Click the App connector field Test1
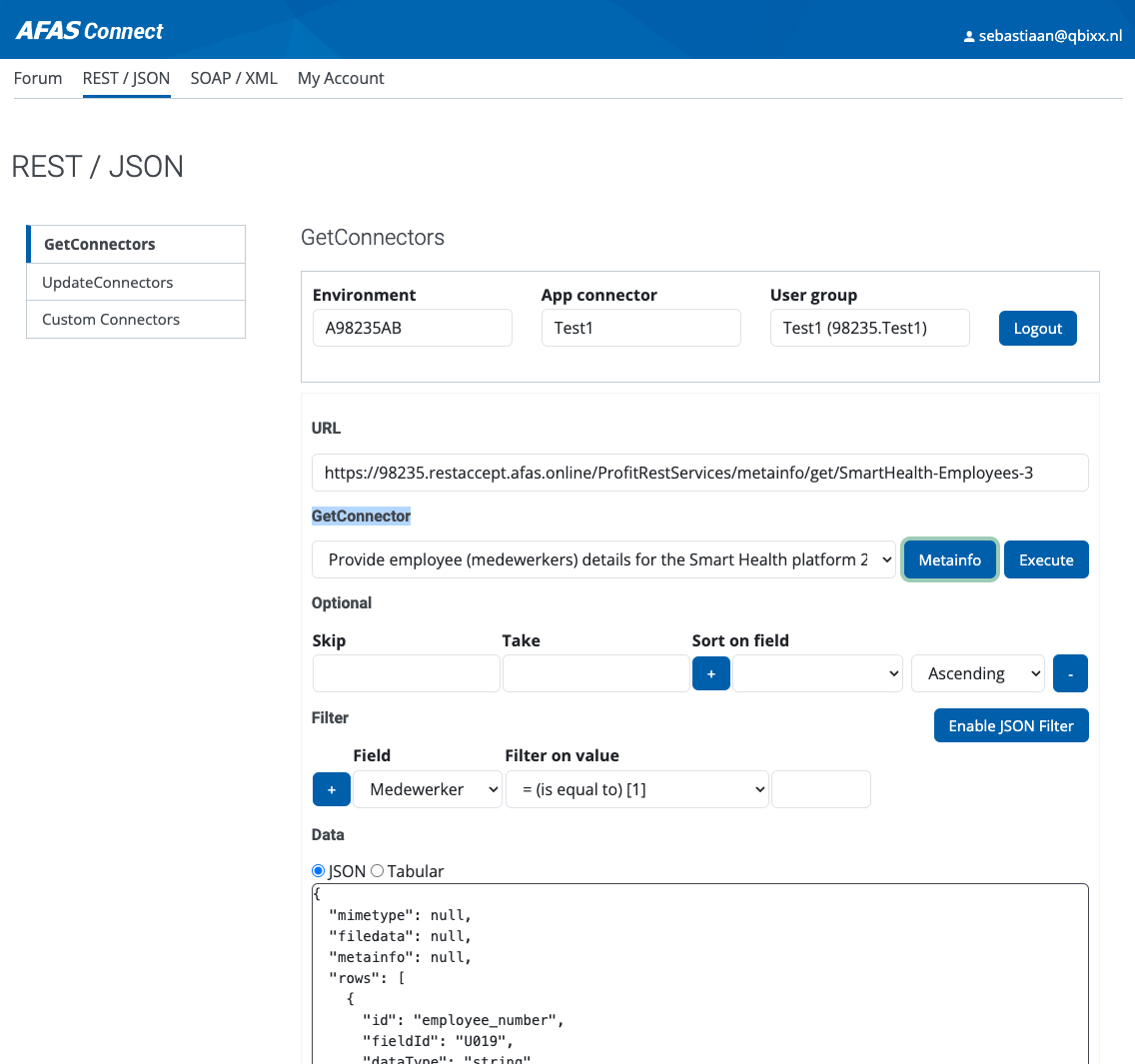This screenshot has height=1064, width=1135. [641, 328]
